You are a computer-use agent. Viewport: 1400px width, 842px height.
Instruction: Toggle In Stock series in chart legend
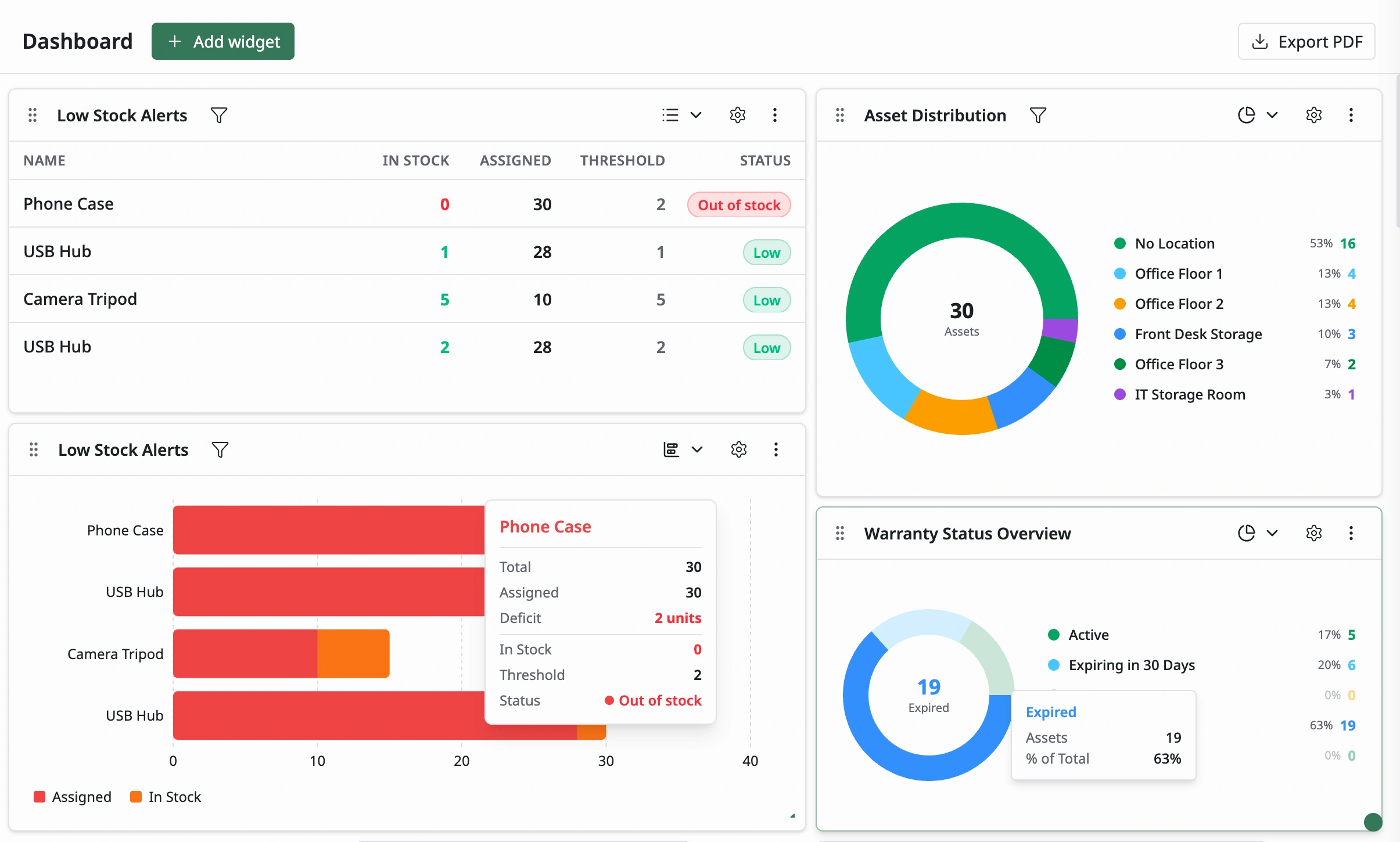[166, 797]
